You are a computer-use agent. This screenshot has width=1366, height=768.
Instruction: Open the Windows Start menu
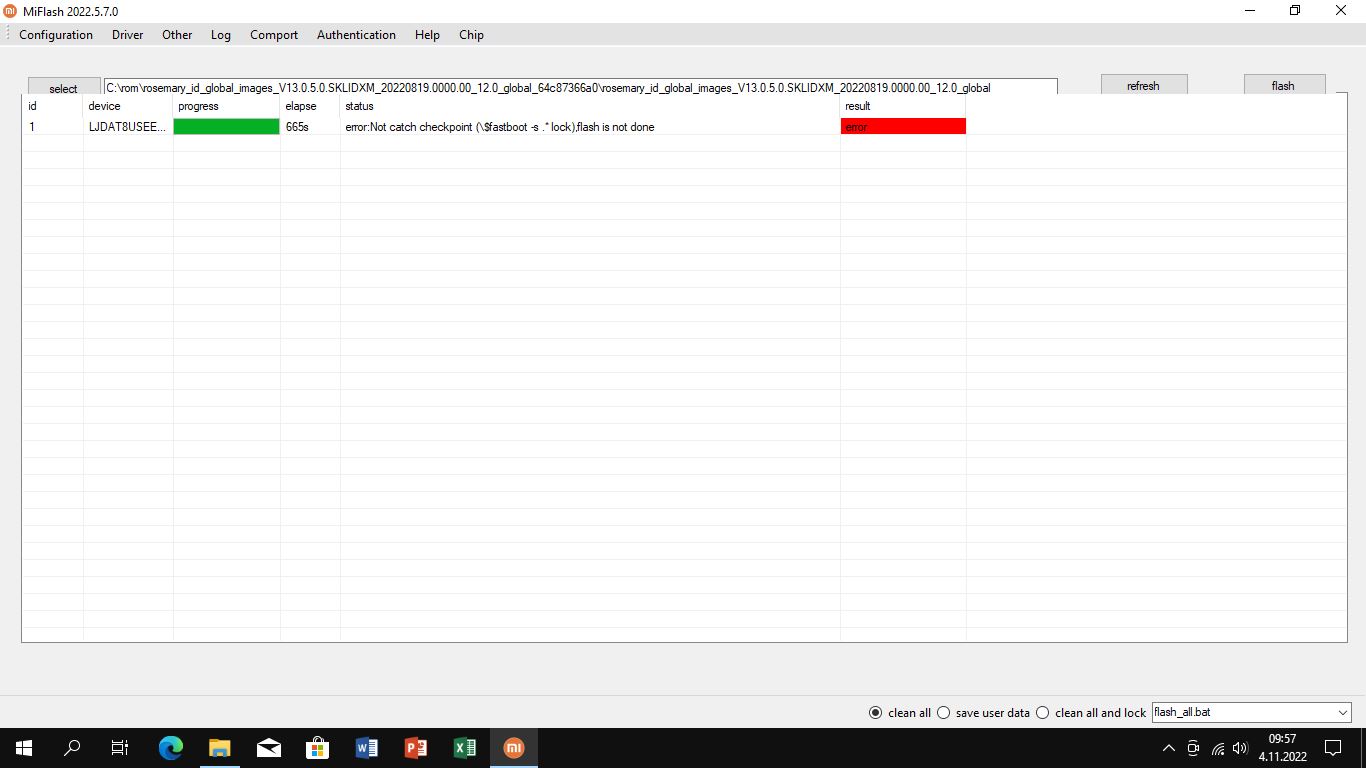pos(24,748)
